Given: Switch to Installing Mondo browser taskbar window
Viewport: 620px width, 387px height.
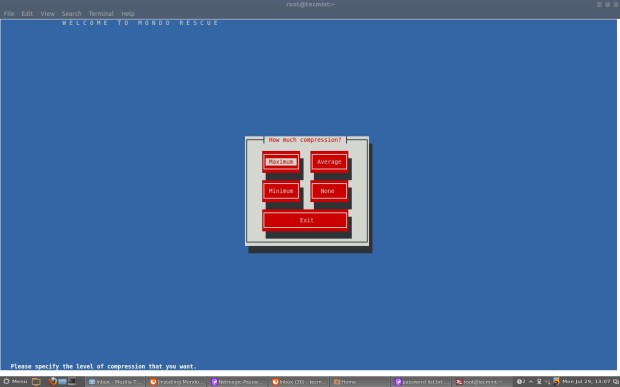Looking at the screenshot, I should (176, 382).
